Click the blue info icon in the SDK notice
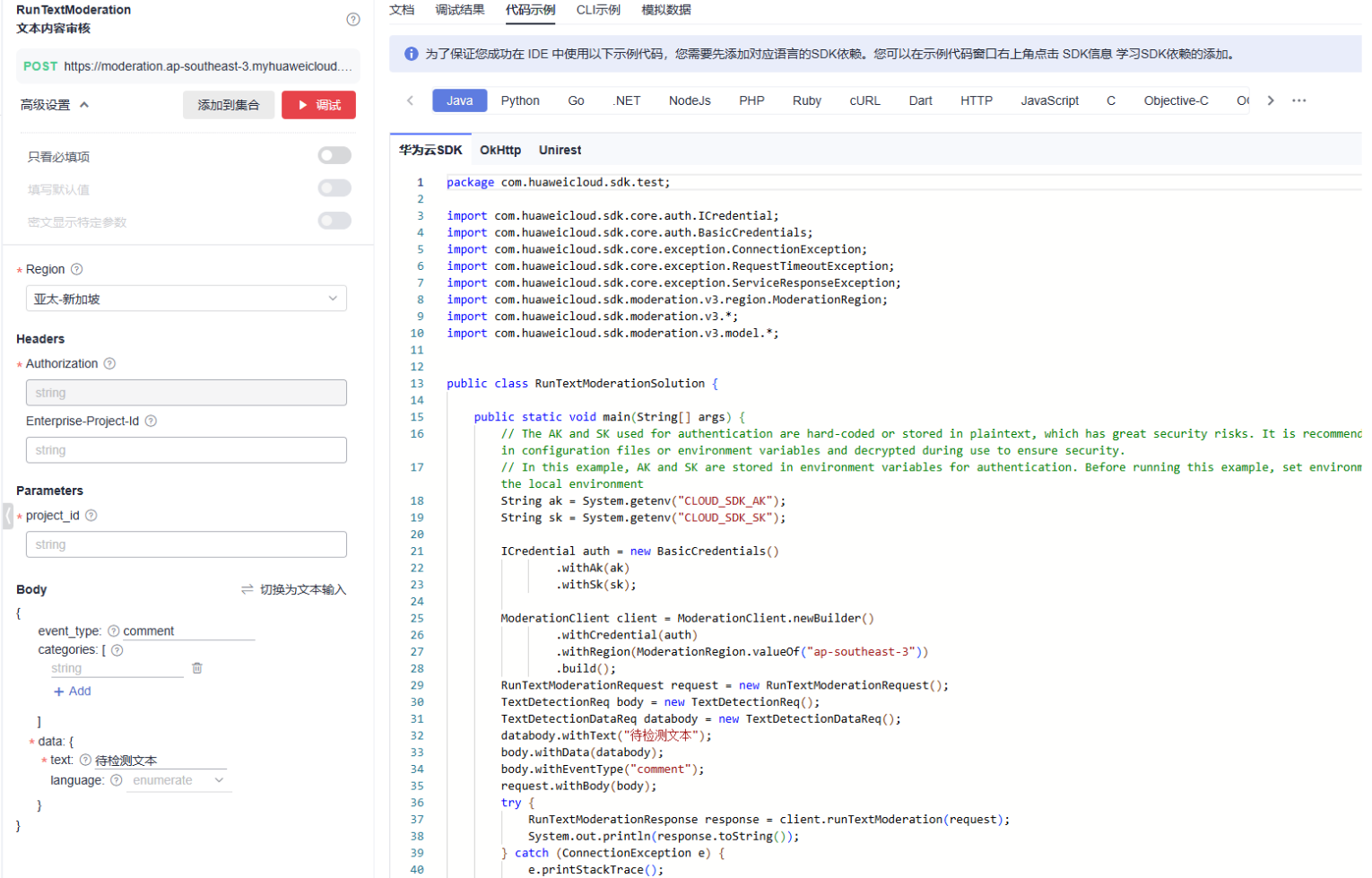 (x=412, y=54)
